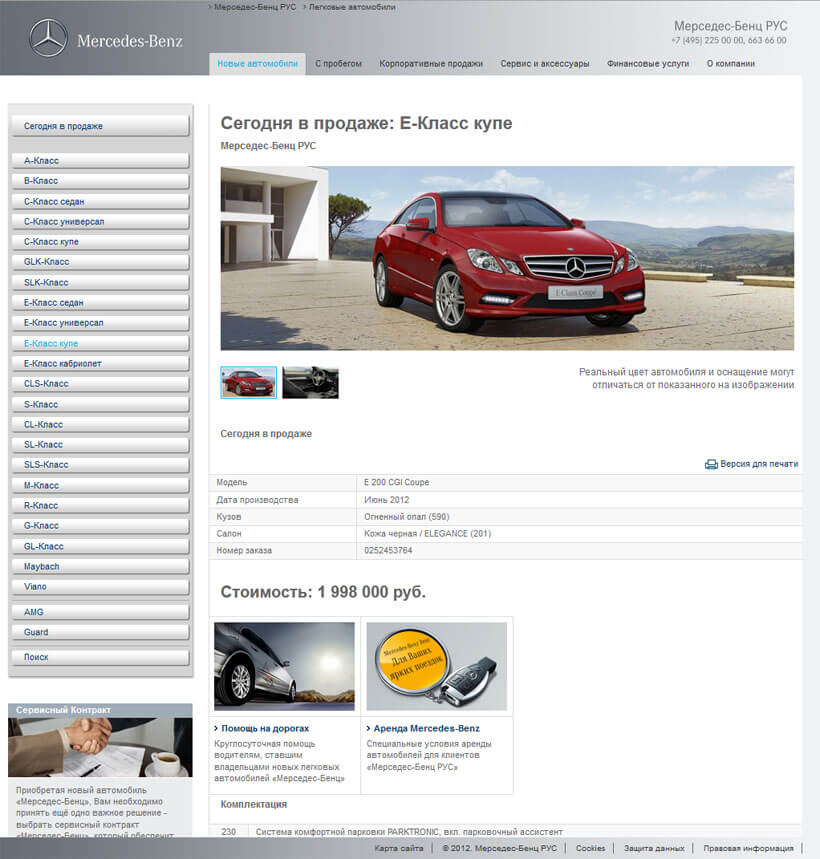Click the Версия для печати link
The image size is (820, 859).
coord(759,464)
